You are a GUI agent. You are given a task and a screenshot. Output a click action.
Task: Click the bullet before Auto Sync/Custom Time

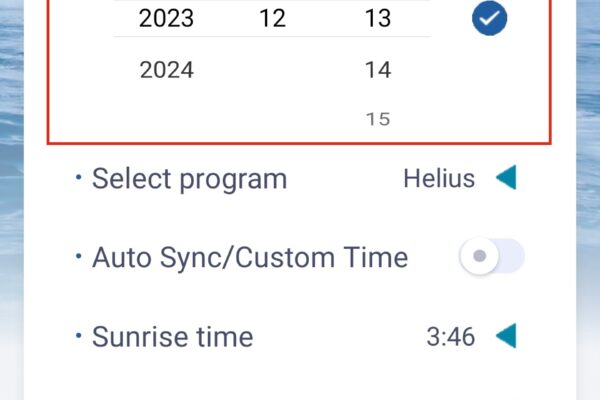(78, 256)
